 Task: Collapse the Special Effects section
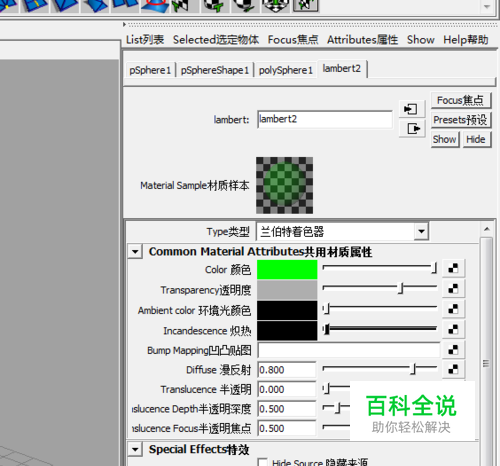click(135, 449)
